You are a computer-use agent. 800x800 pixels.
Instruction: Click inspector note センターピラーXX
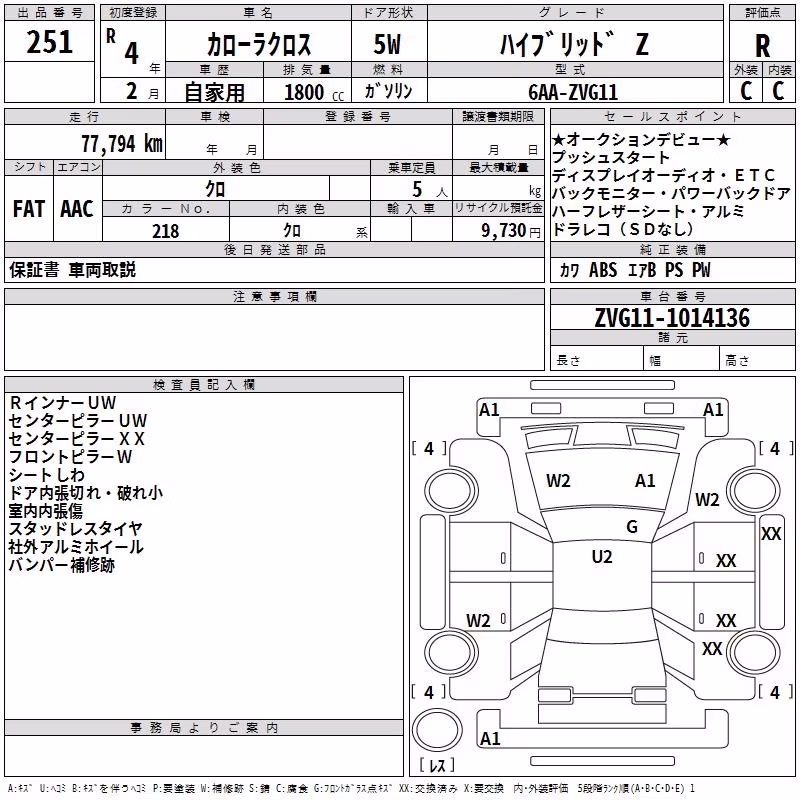[x=77, y=439]
